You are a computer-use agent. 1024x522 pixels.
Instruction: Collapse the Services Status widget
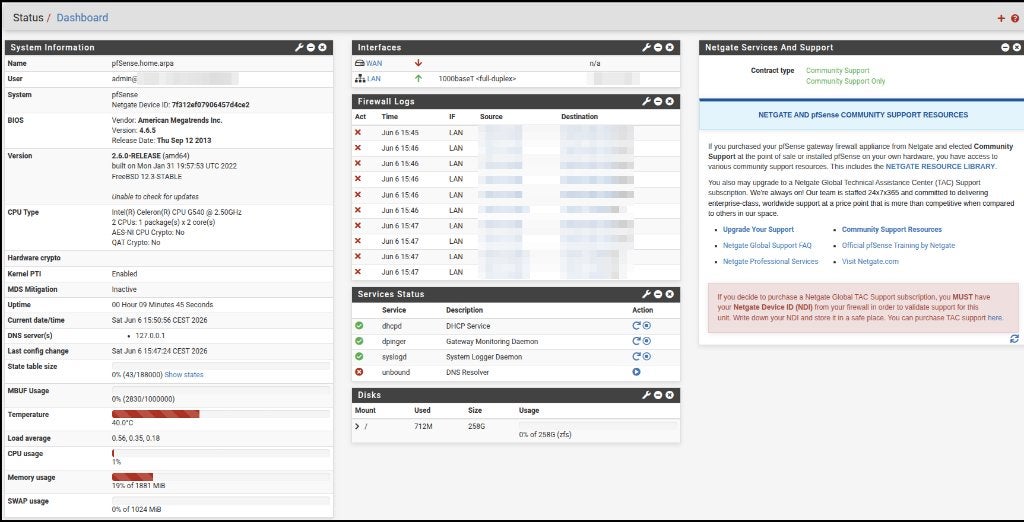click(x=658, y=294)
